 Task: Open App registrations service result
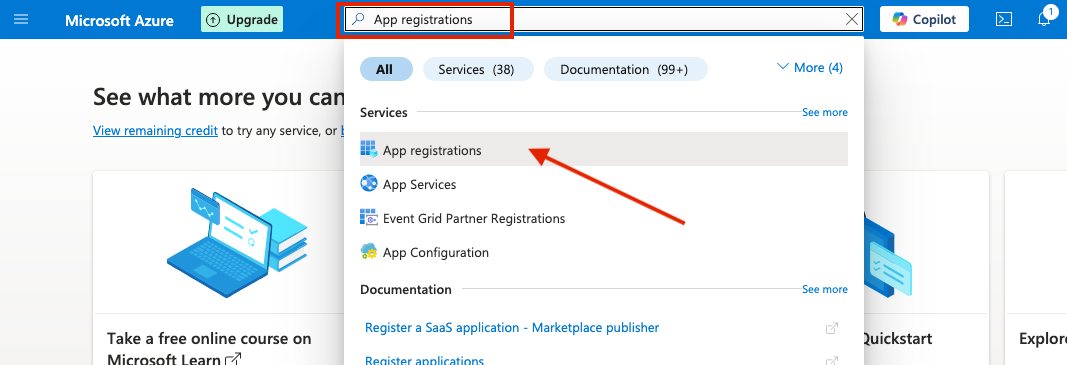(x=604, y=150)
